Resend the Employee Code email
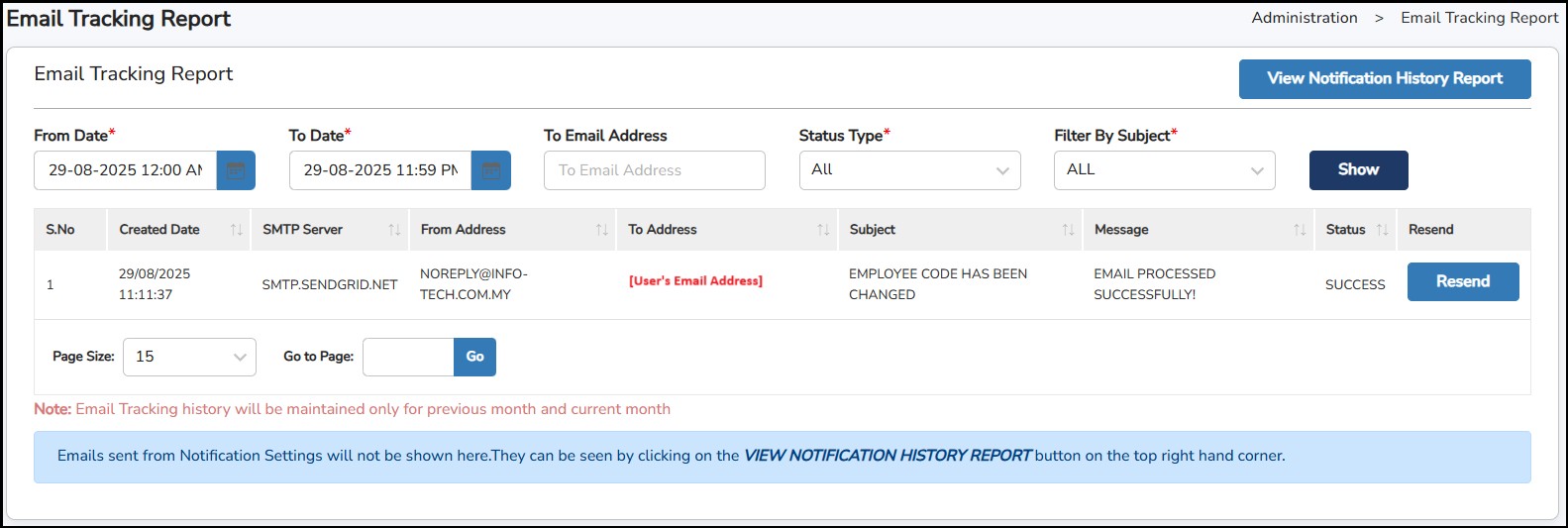 (x=1462, y=281)
